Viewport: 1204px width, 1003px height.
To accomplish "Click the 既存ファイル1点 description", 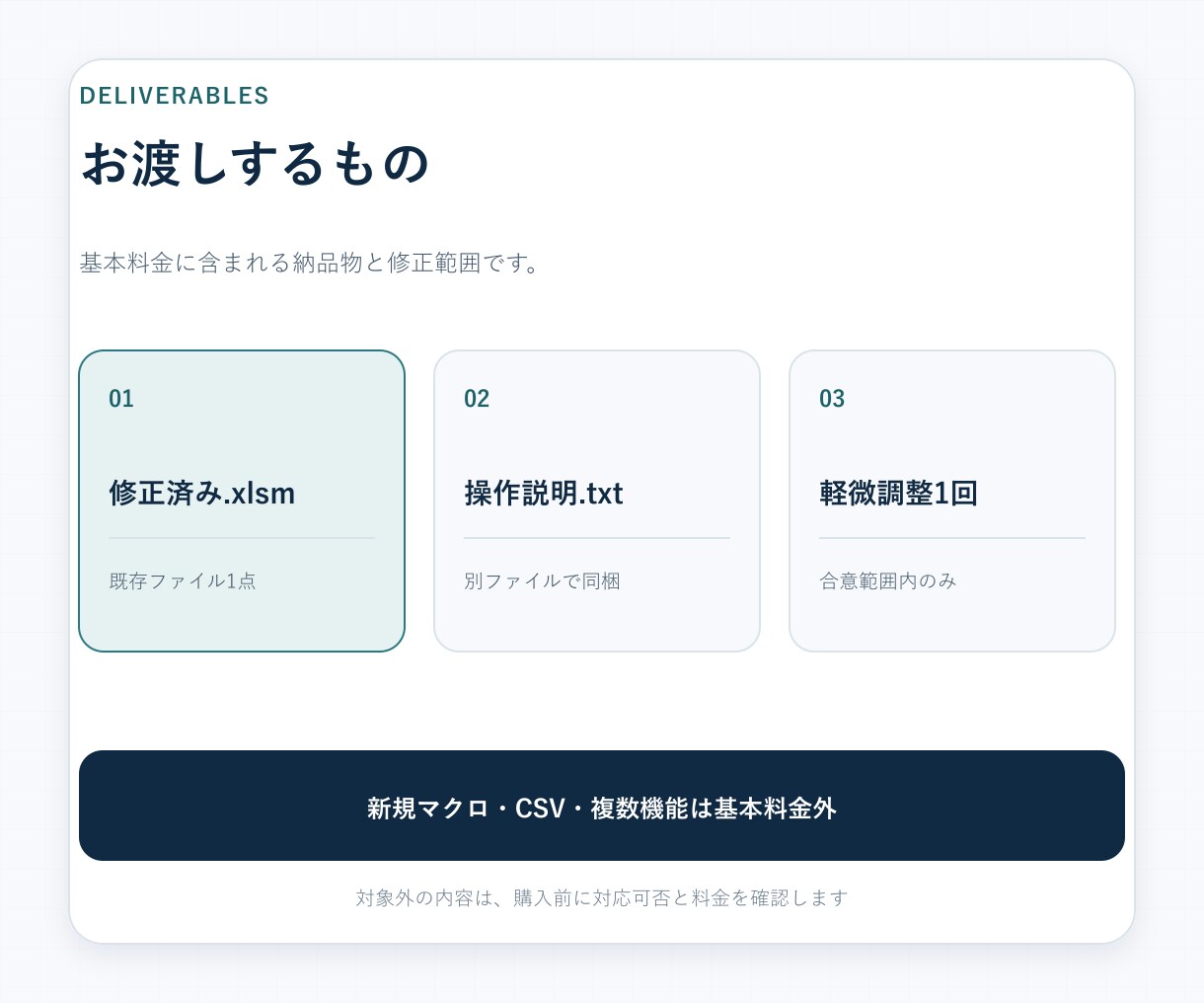I will (x=183, y=581).
